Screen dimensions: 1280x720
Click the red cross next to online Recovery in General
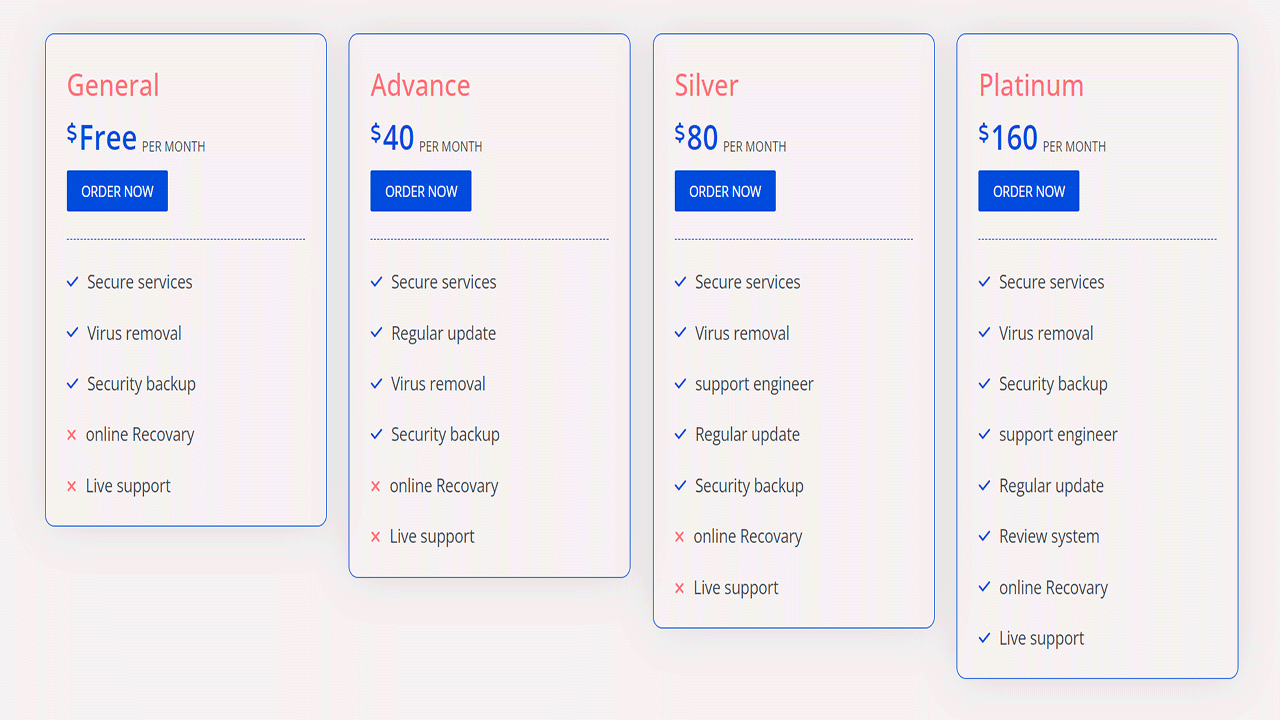tap(72, 434)
